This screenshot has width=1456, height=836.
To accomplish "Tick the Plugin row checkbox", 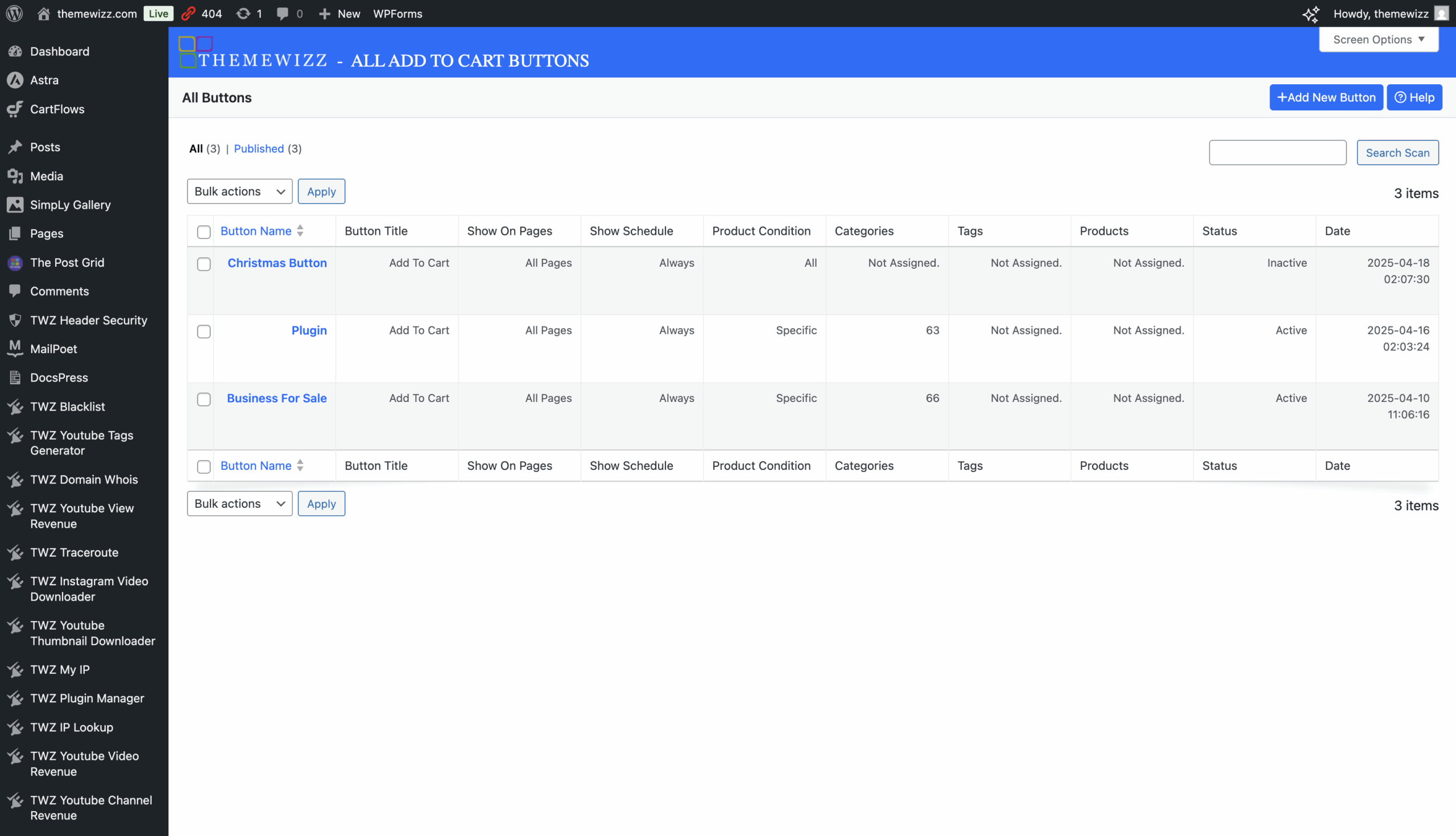I will (x=204, y=332).
